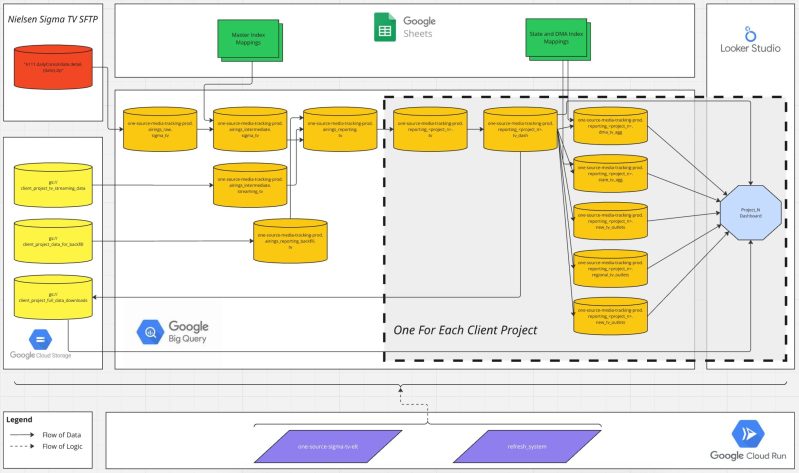Click the Google Cloud Run icon
The height and width of the screenshot is (473, 799).
tap(750, 434)
